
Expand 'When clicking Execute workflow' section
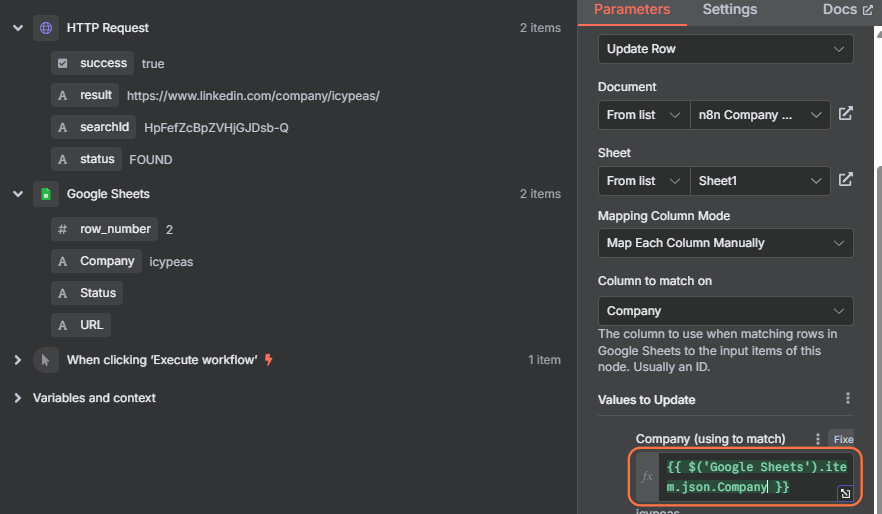pyautogui.click(x=17, y=360)
